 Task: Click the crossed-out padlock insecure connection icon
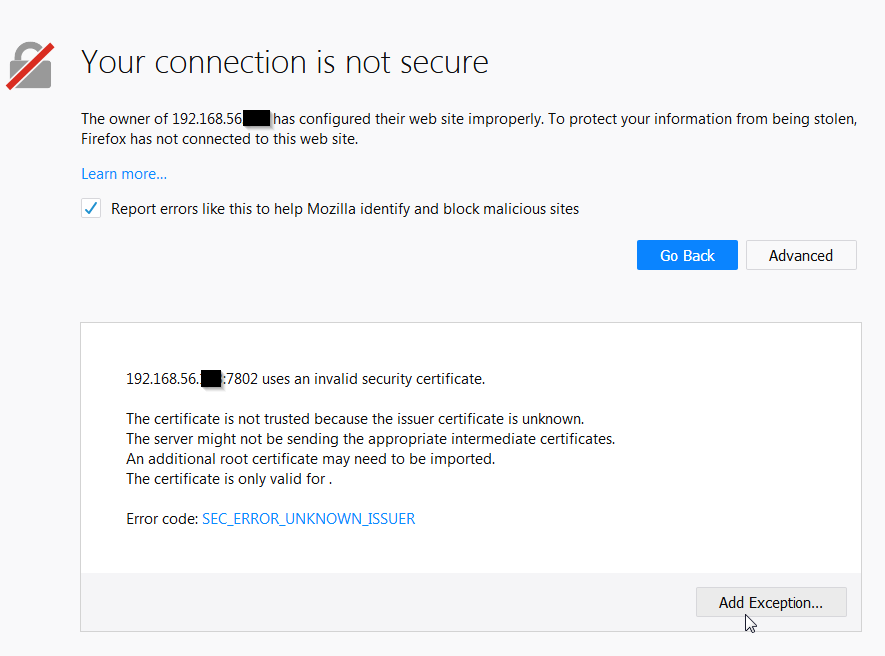click(30, 65)
